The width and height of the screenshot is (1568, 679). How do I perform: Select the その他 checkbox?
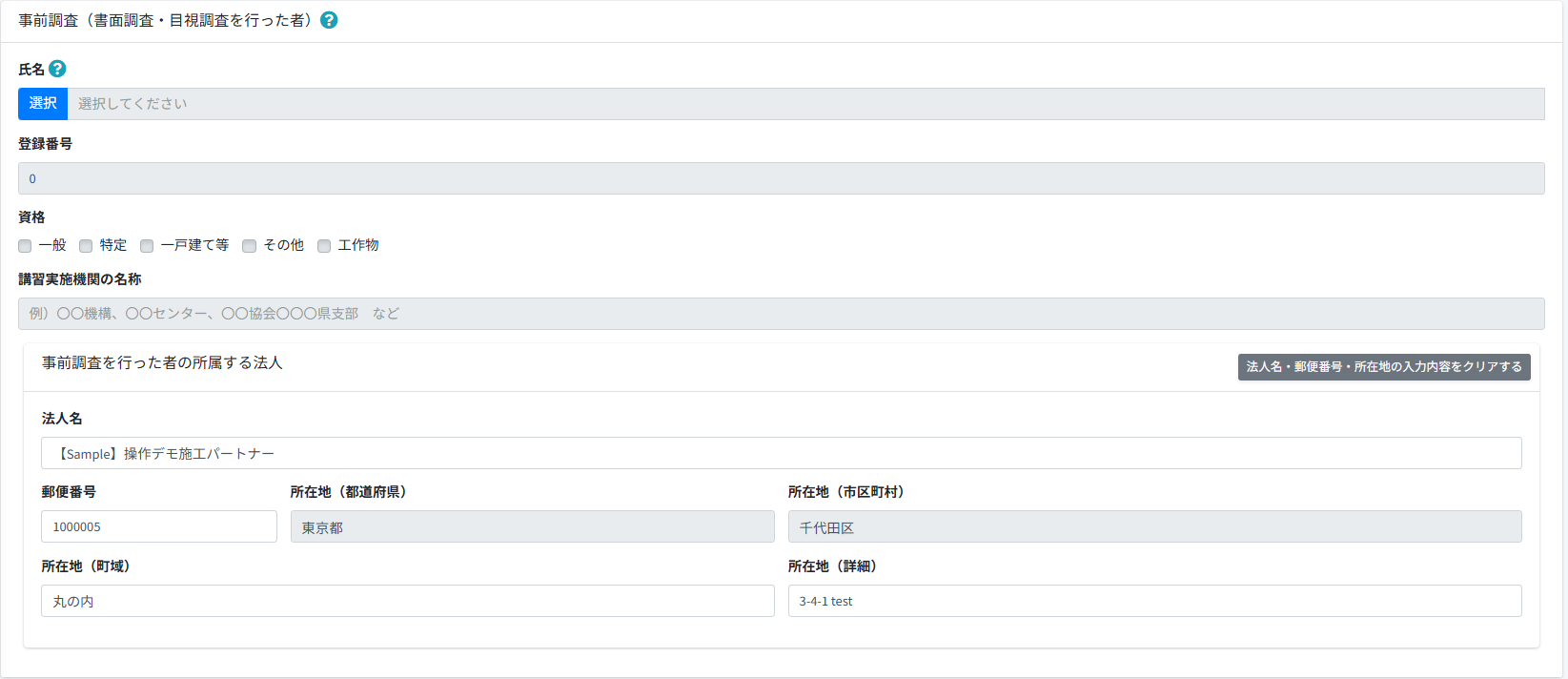pos(250,246)
